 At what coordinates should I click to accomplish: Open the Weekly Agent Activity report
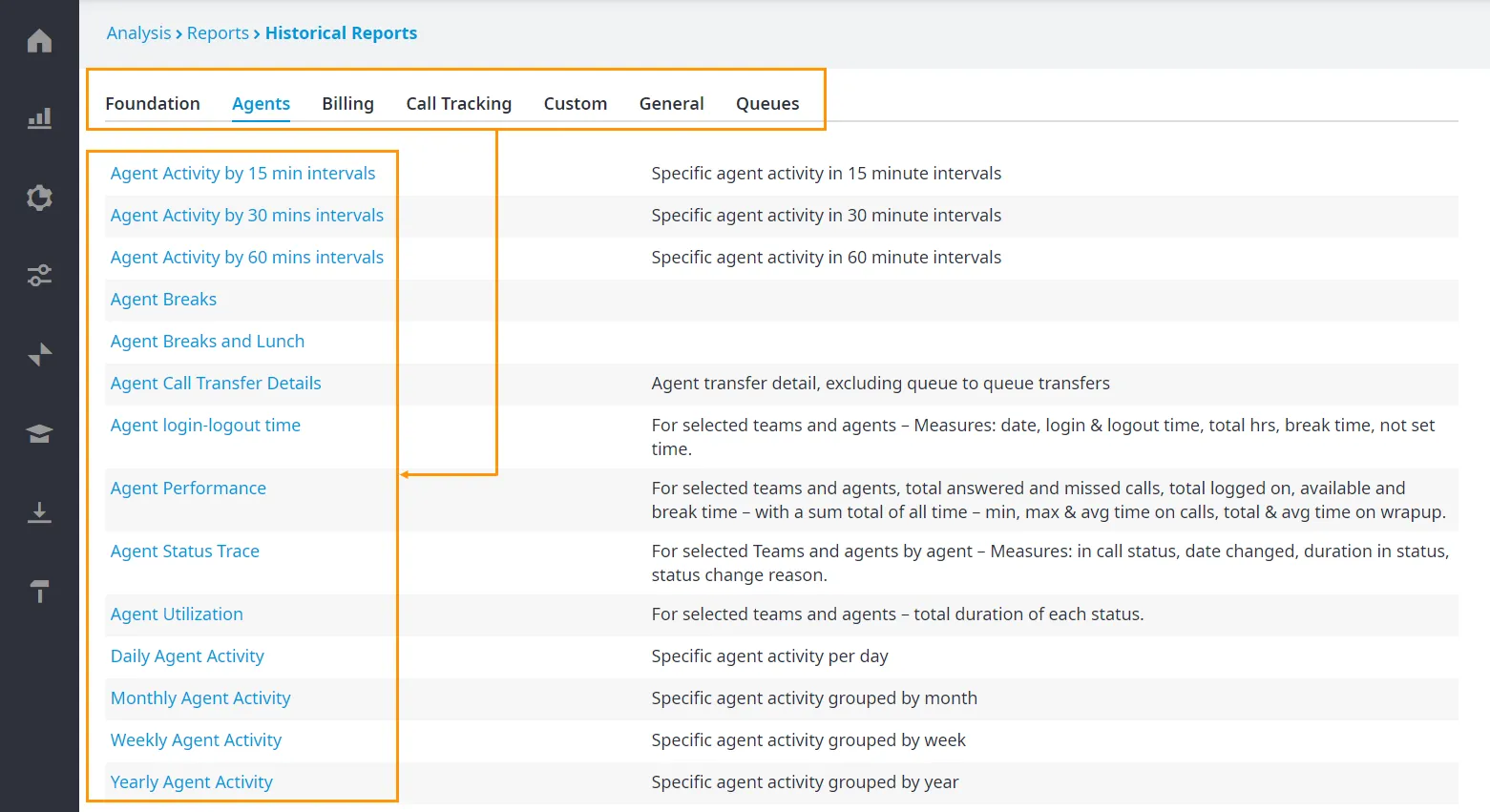tap(196, 740)
